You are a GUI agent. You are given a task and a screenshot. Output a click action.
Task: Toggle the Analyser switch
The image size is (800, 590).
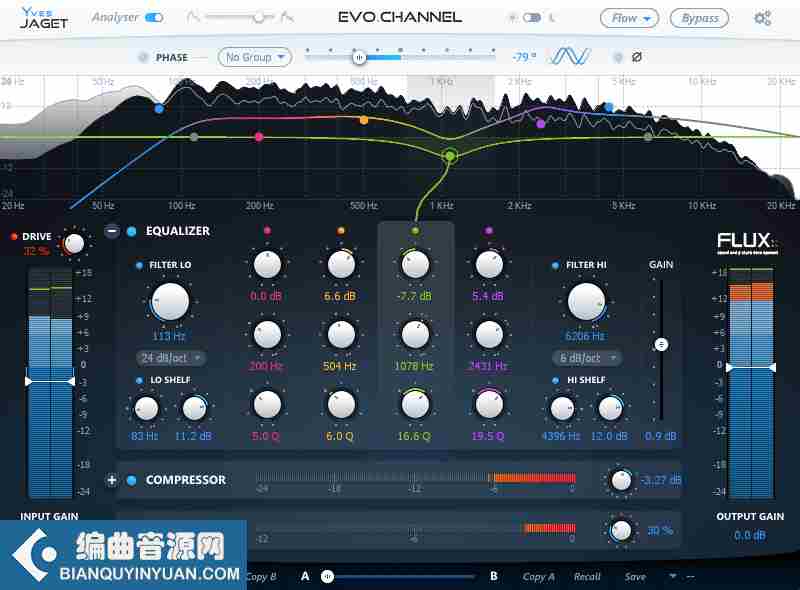(x=154, y=18)
